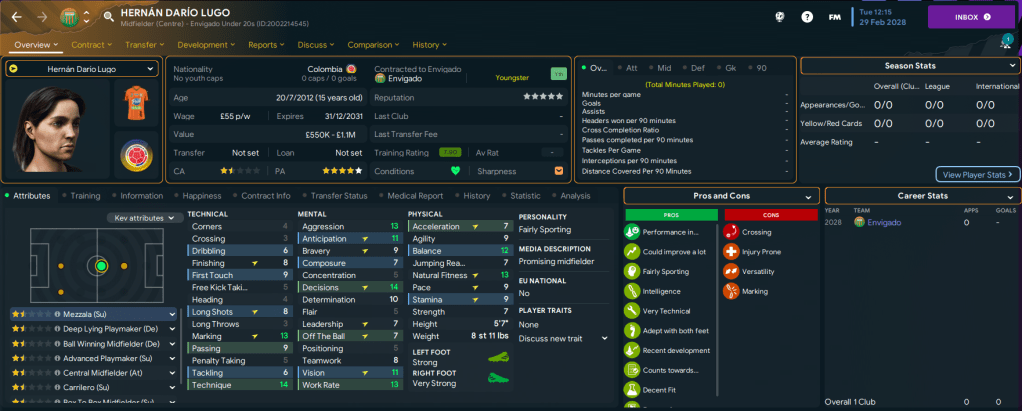This screenshot has width=1022, height=411.
Task: Open the Contract menu
Action: [93, 45]
